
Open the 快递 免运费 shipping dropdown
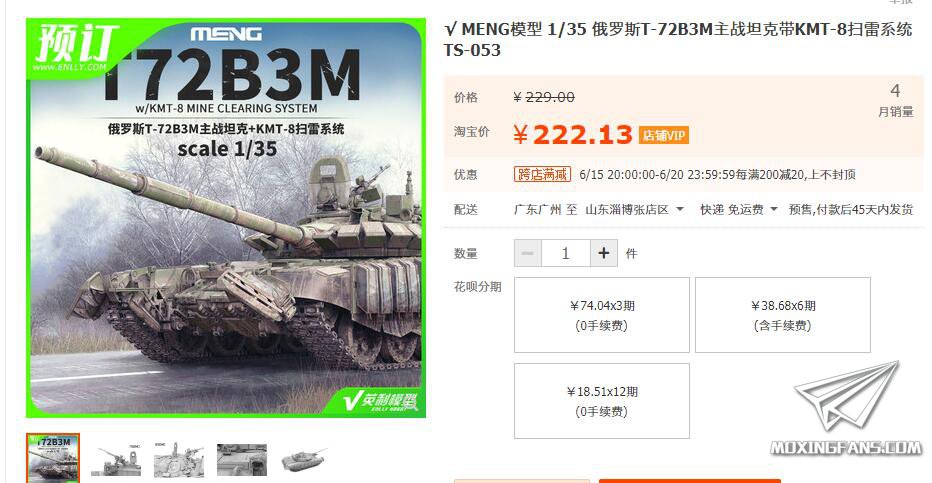coord(739,210)
